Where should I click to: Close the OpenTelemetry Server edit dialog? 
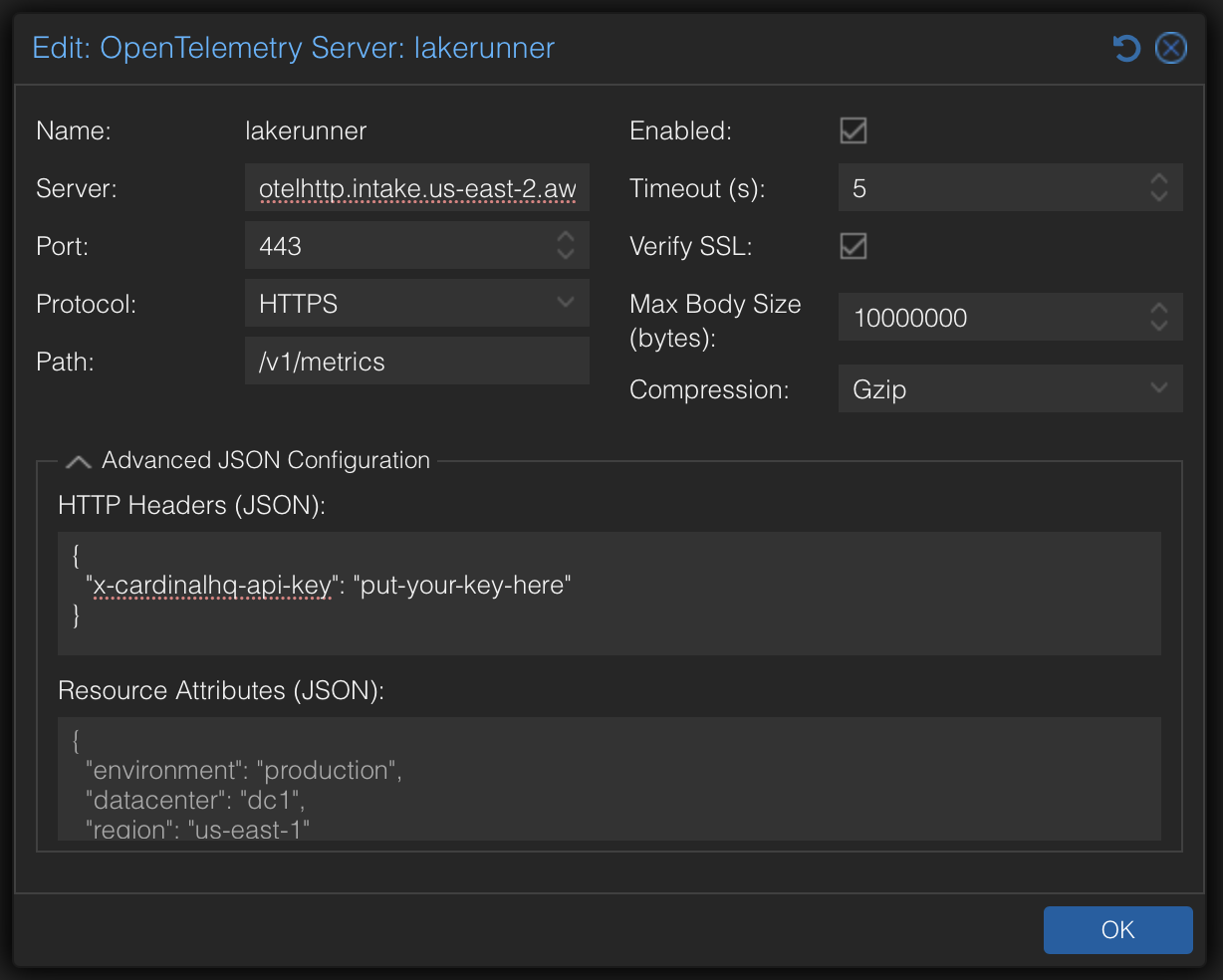coord(1171,48)
